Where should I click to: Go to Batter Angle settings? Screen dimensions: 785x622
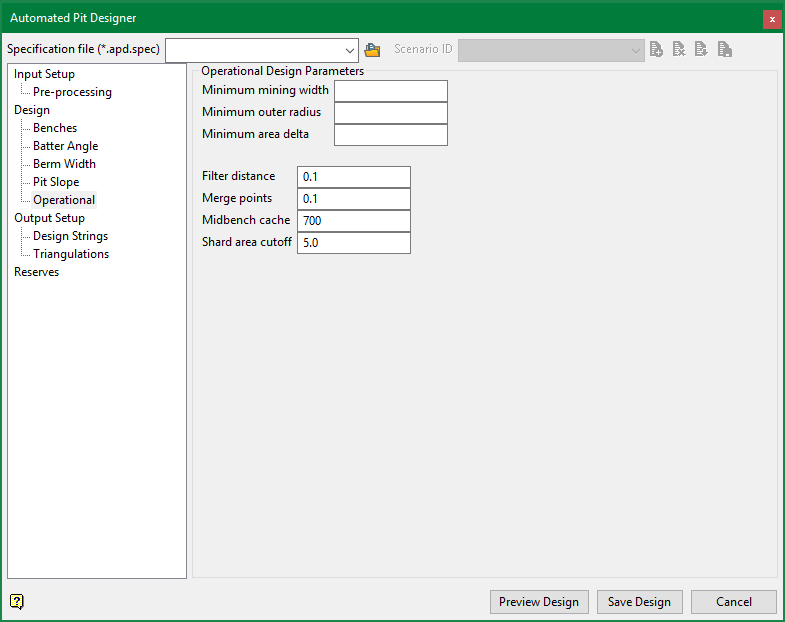coord(66,146)
